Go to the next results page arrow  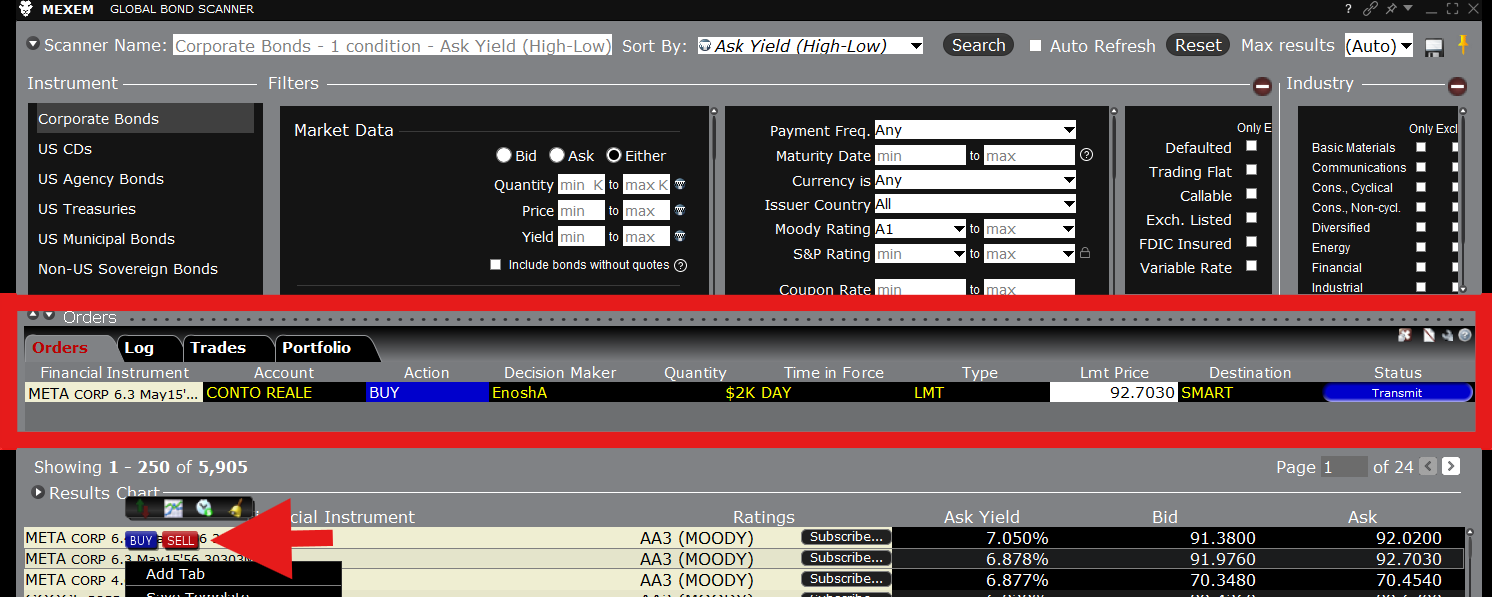point(1451,466)
